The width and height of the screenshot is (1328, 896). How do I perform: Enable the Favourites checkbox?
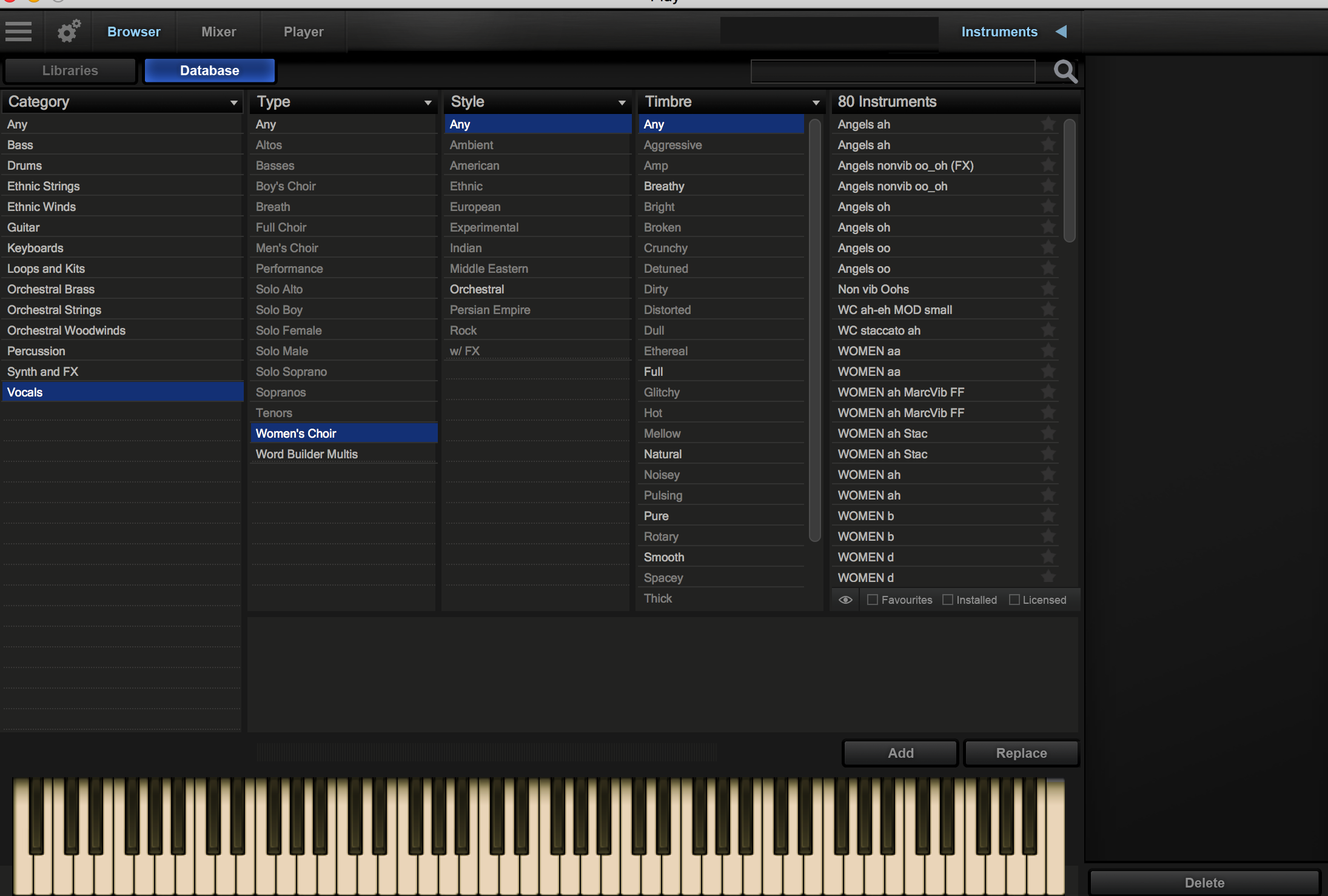coord(873,600)
